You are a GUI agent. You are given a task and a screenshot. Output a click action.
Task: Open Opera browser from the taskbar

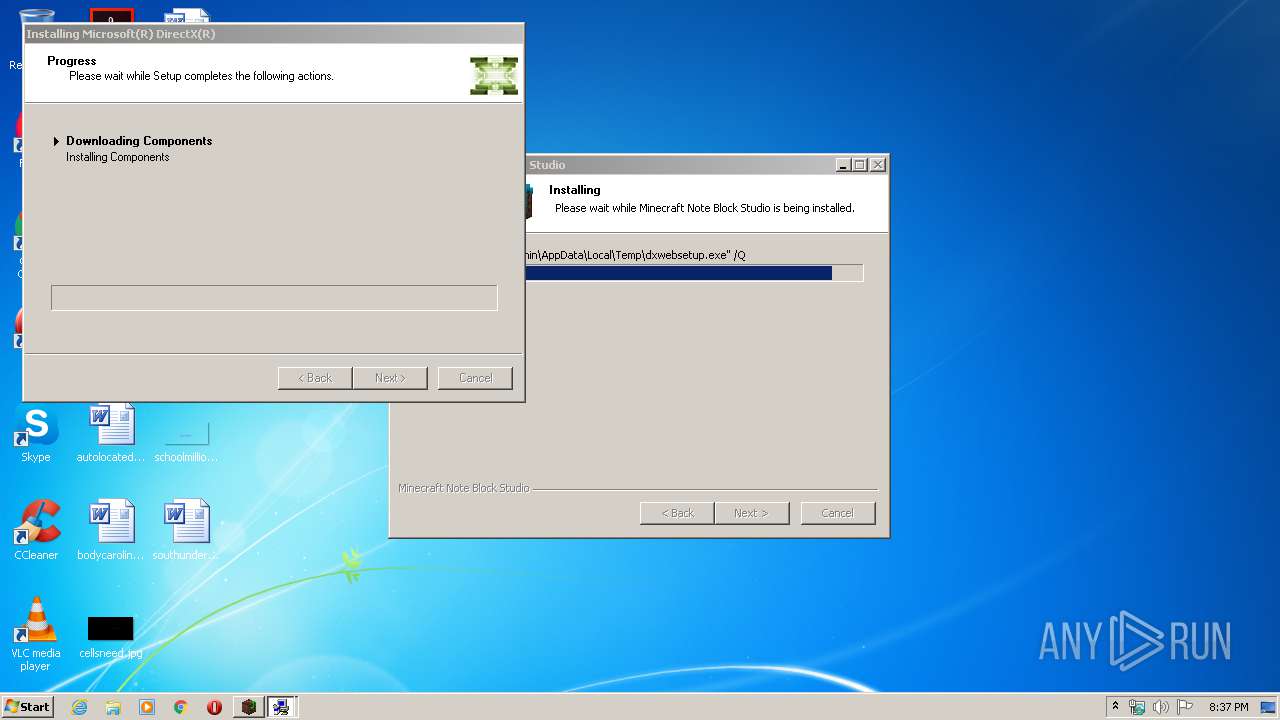click(214, 707)
